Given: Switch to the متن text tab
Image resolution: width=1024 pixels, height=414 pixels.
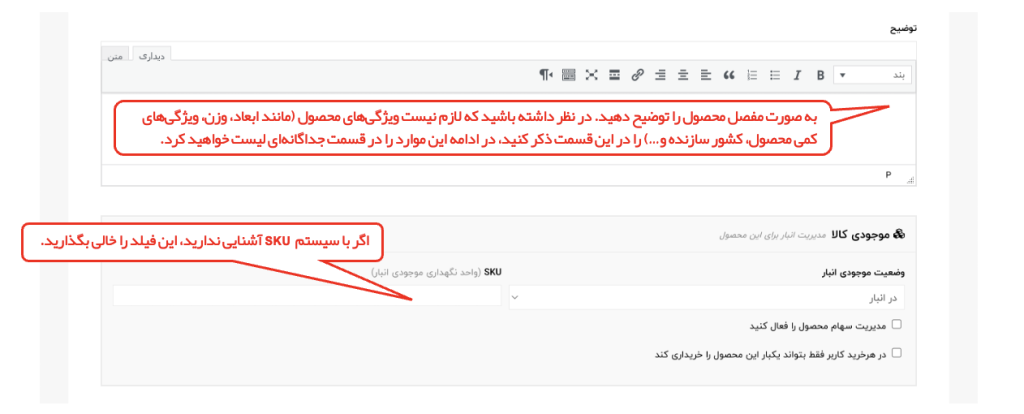Looking at the screenshot, I should (116, 54).
